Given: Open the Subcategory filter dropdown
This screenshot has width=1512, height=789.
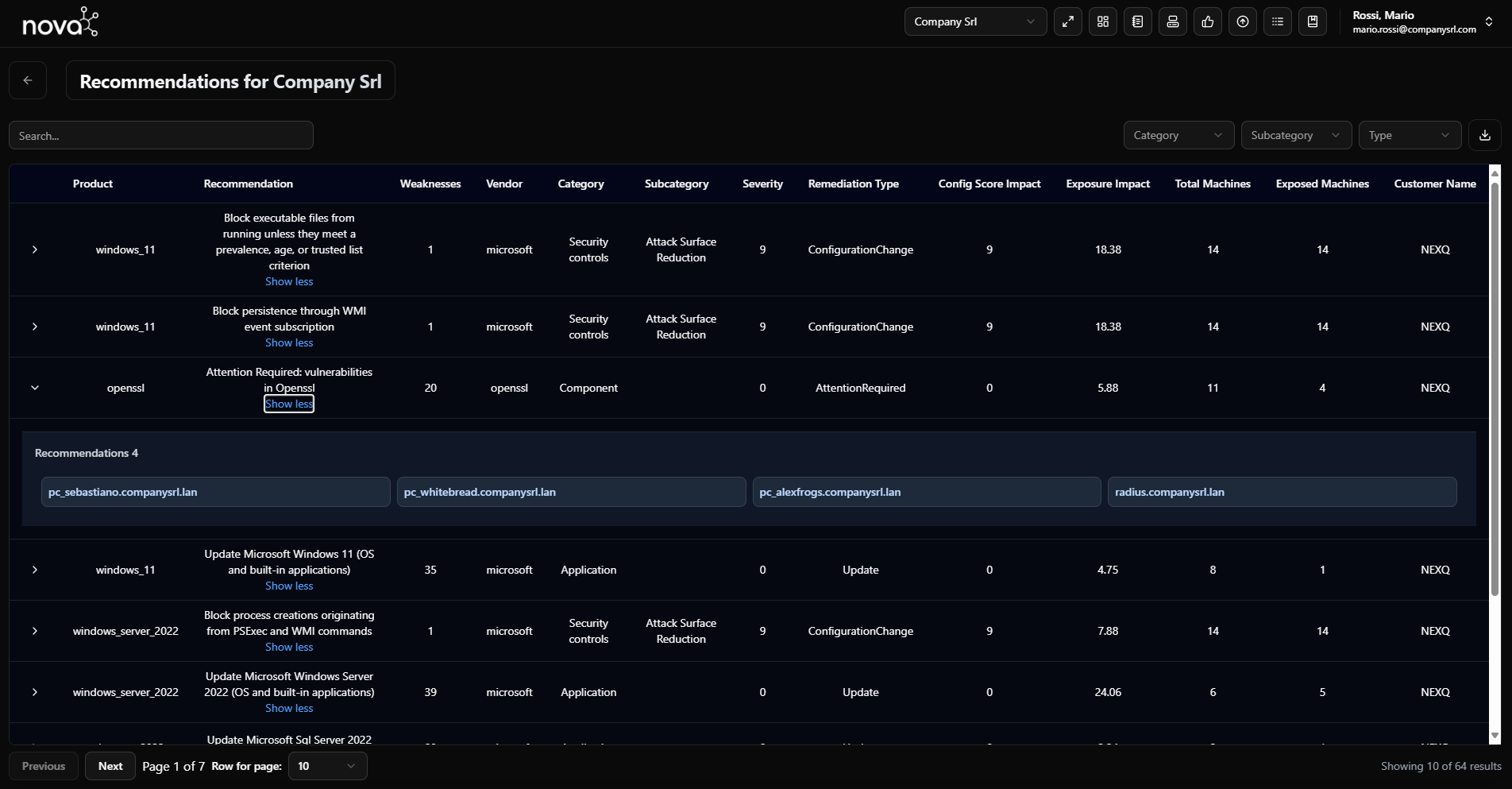Looking at the screenshot, I should pyautogui.click(x=1295, y=135).
